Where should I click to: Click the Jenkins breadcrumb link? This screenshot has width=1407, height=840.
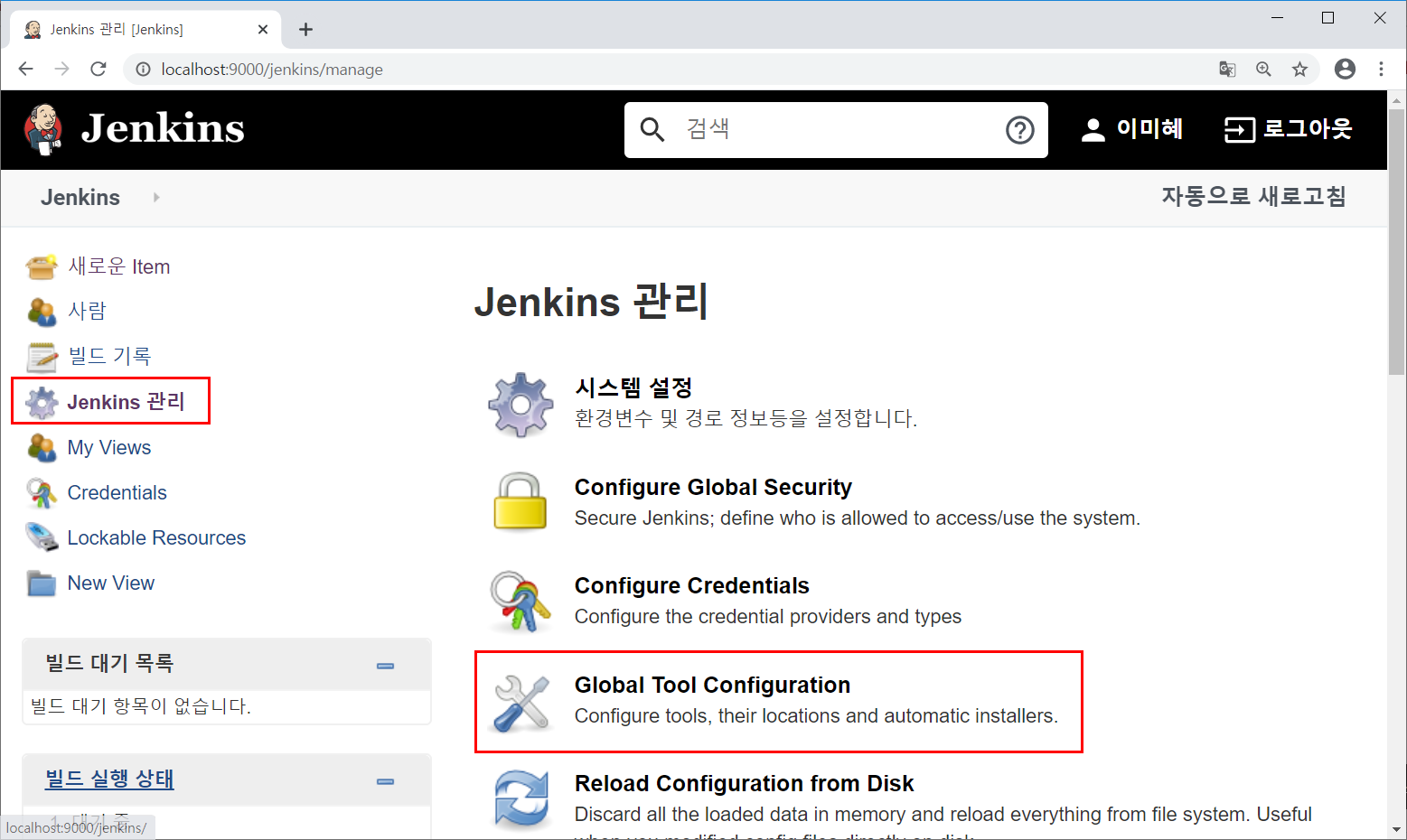(80, 197)
